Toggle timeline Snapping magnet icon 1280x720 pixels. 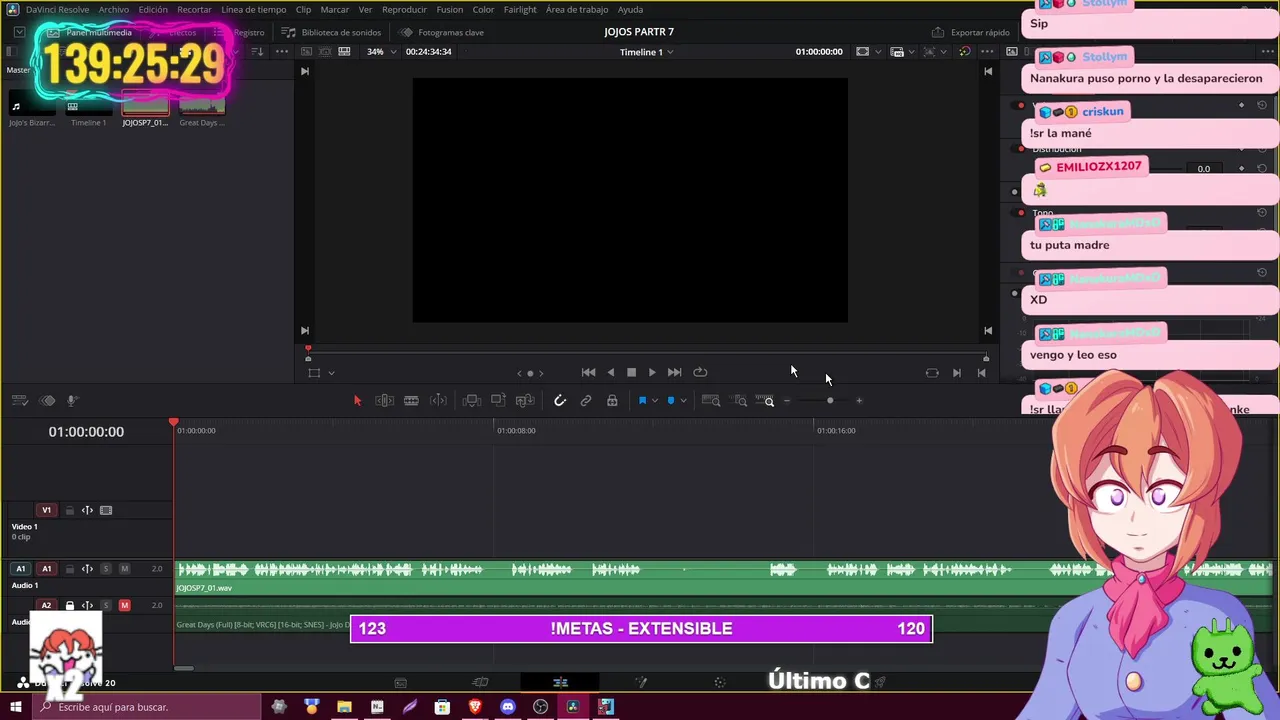[x=560, y=401]
